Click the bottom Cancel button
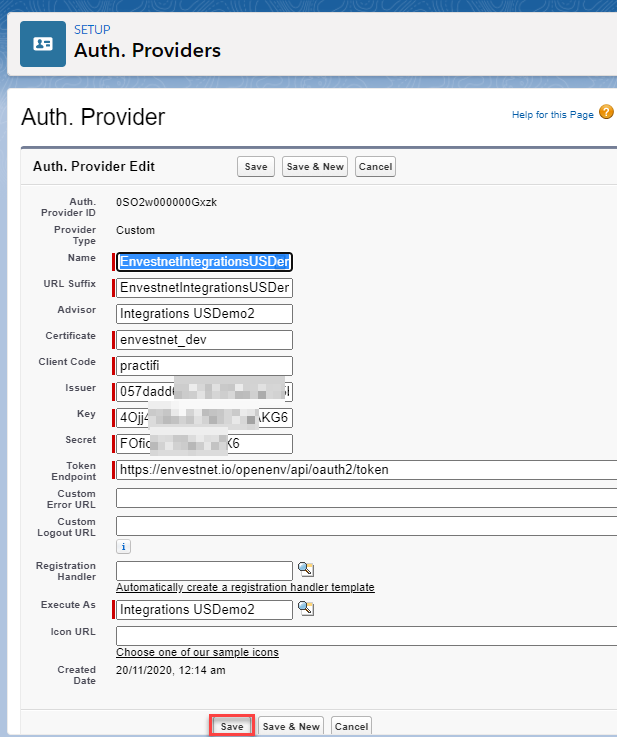 351,726
